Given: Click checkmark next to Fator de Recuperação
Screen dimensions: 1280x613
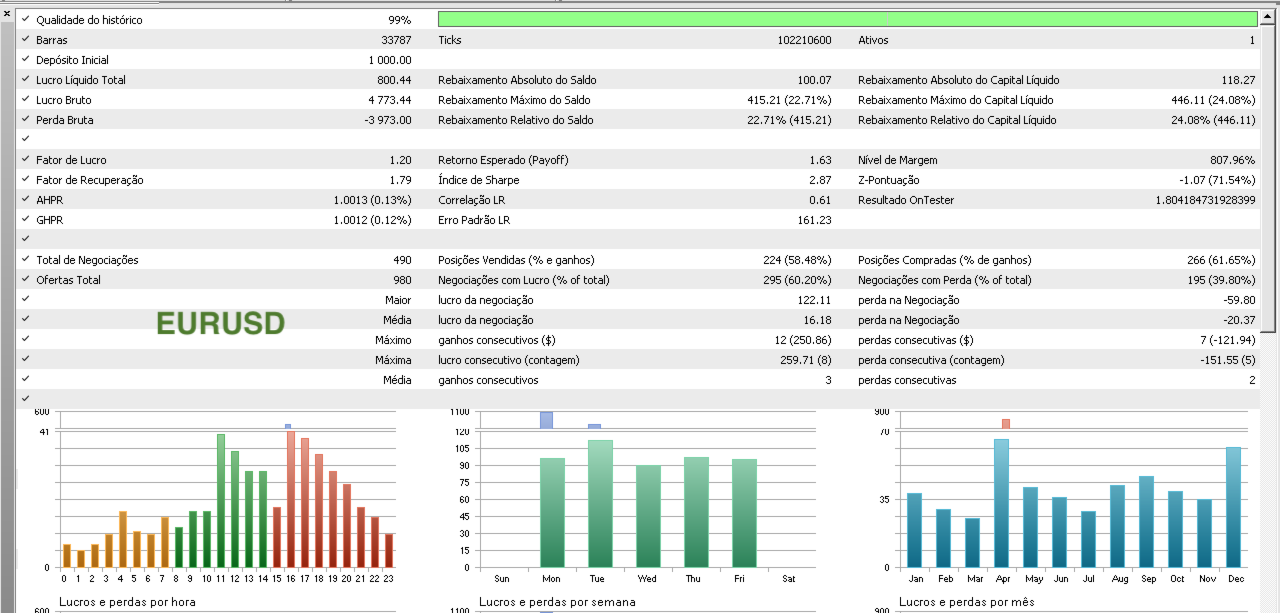Looking at the screenshot, I should click(x=25, y=180).
